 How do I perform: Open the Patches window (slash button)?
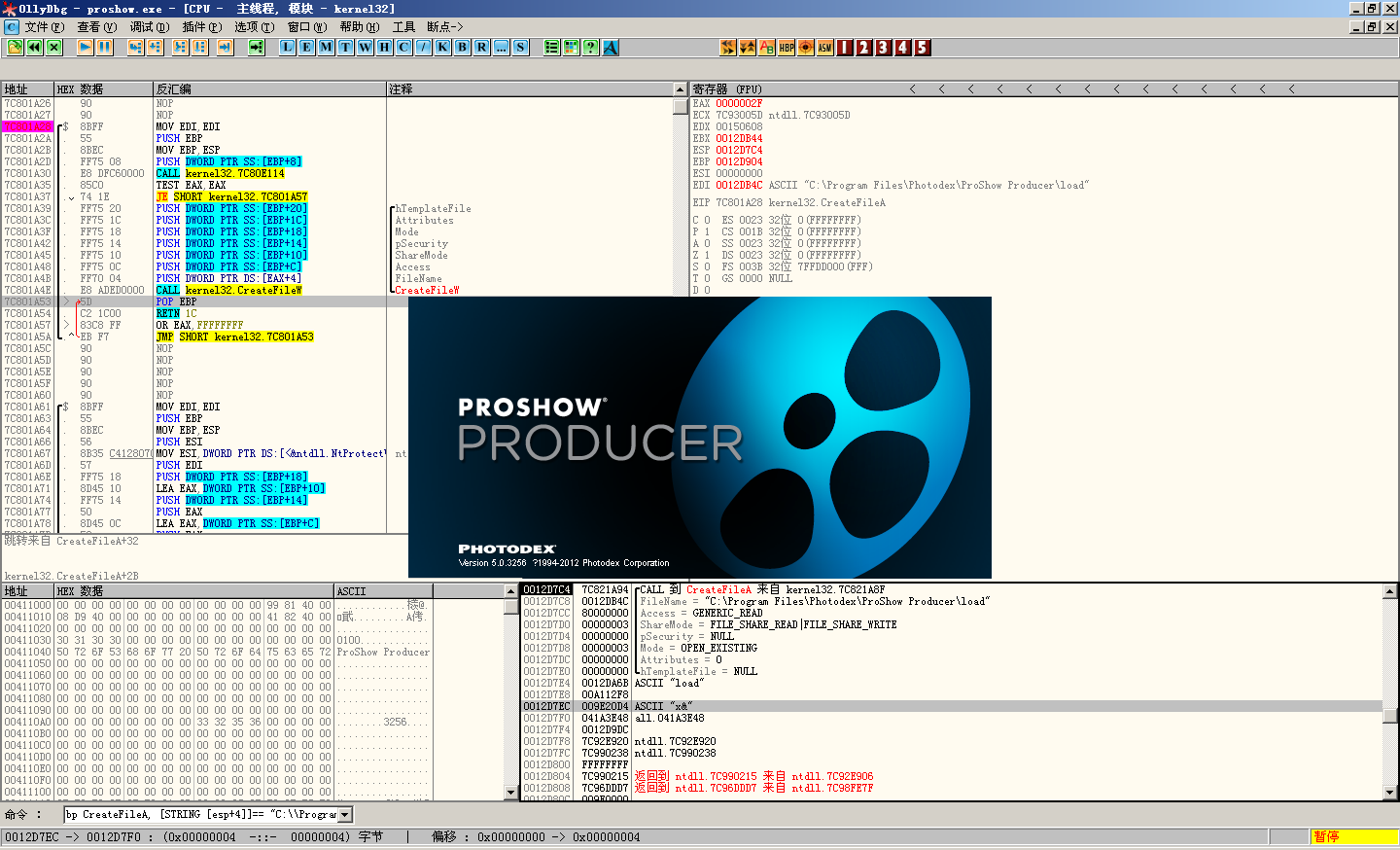tap(424, 47)
